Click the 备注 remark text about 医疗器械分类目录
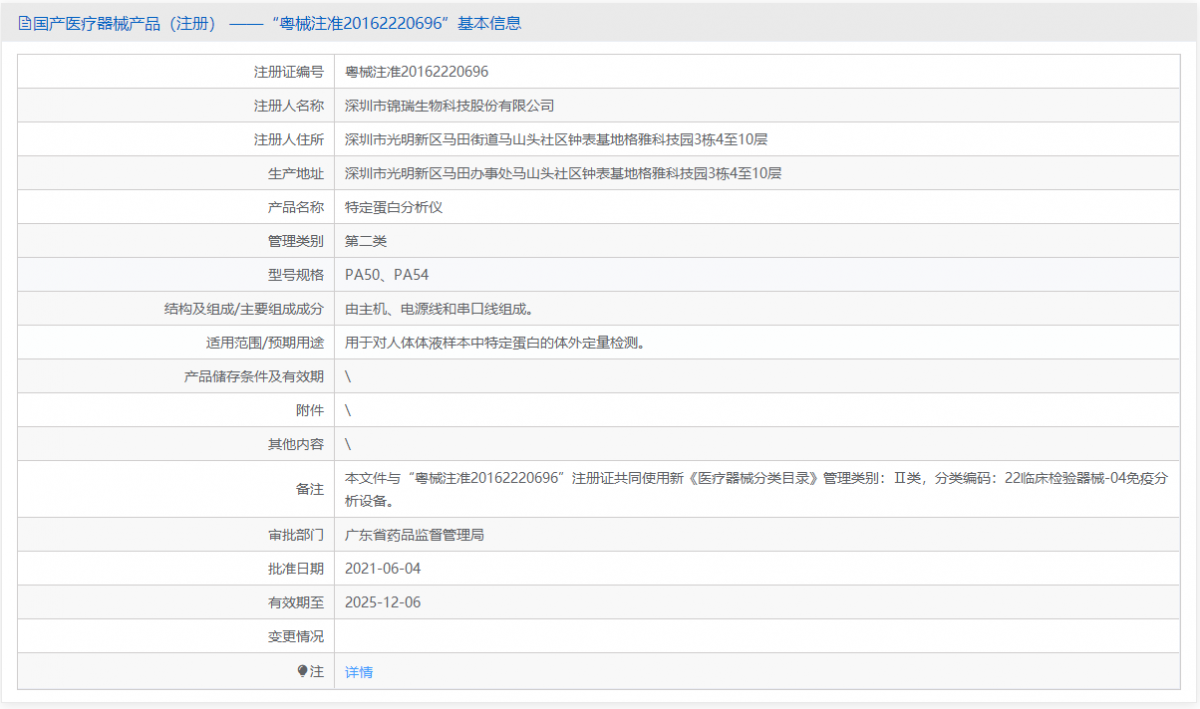1200x709 pixels. 757,489
